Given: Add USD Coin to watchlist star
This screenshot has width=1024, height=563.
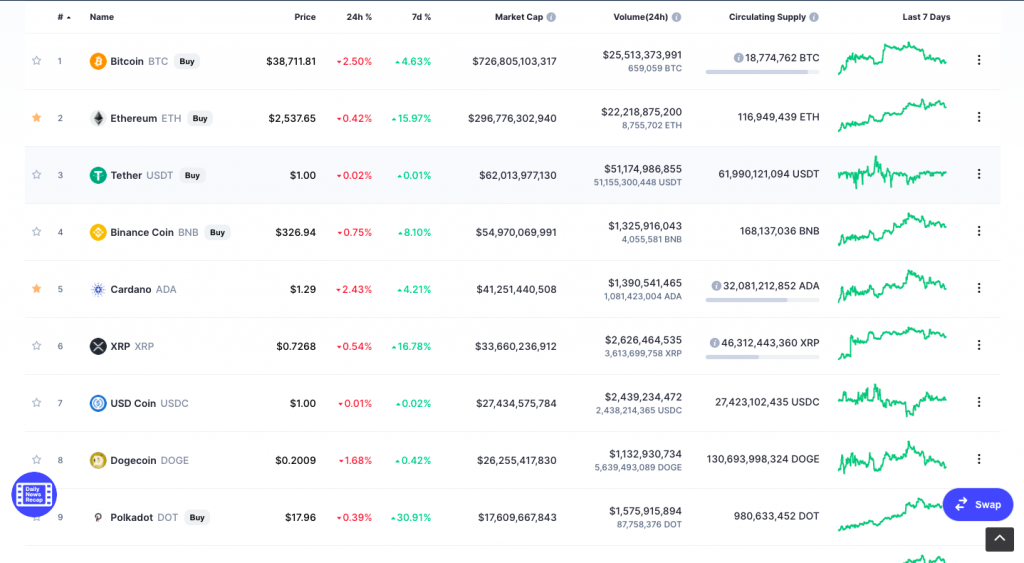Looking at the screenshot, I should [37, 402].
